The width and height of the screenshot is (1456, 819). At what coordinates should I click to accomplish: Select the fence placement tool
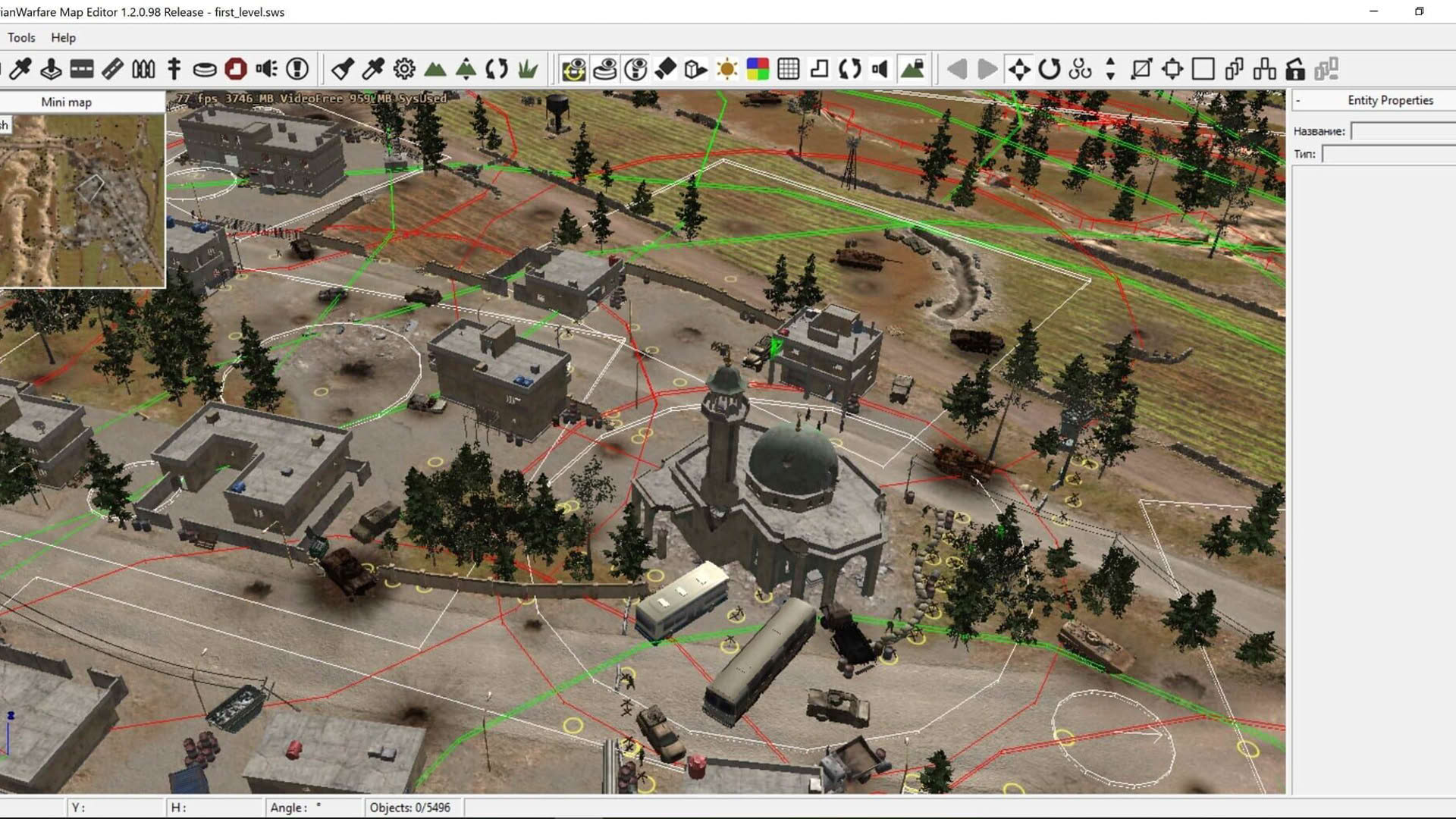coord(143,69)
